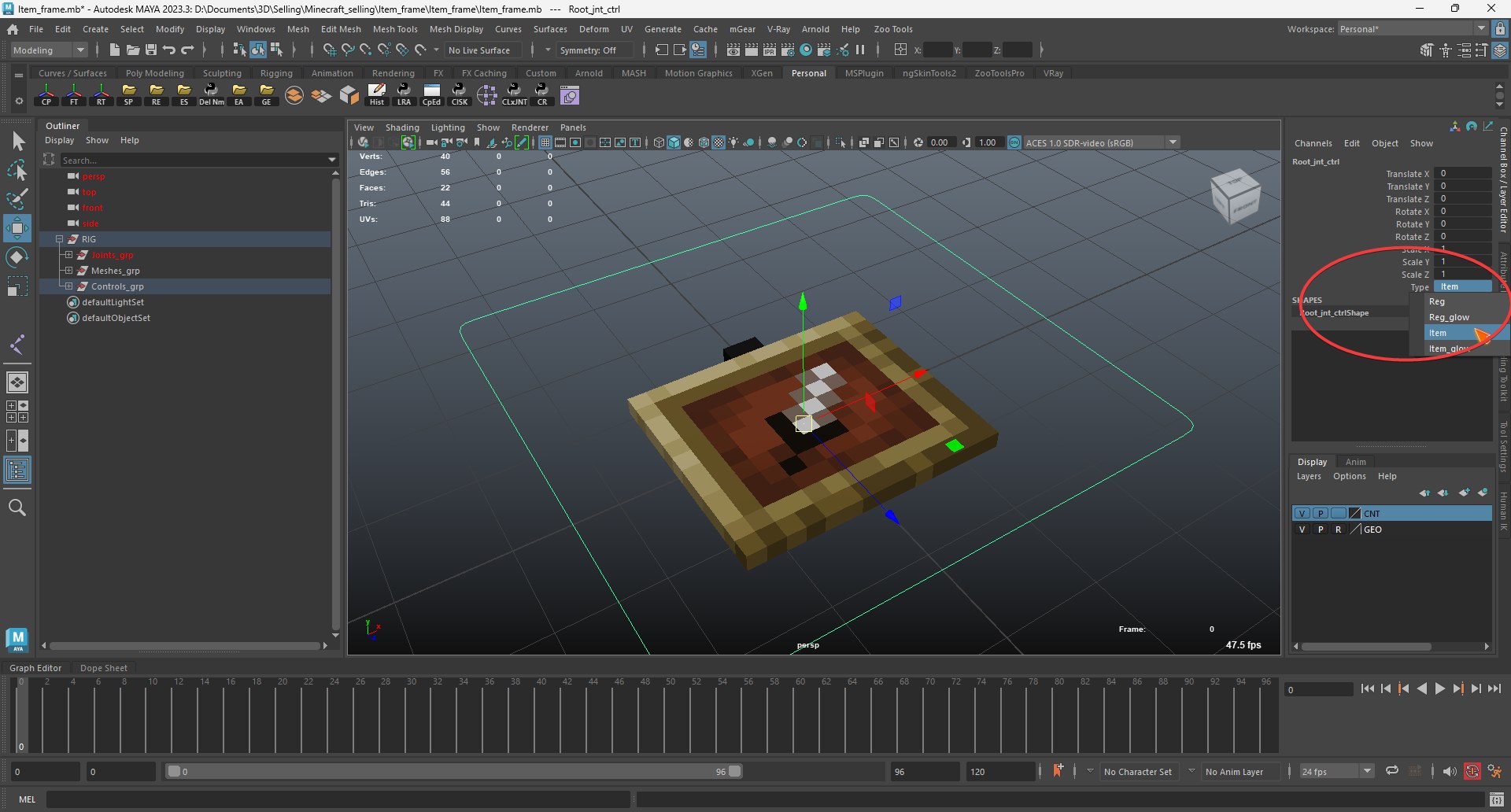Toggle the R reference box of GEO layer
1511x812 pixels.
[1338, 530]
